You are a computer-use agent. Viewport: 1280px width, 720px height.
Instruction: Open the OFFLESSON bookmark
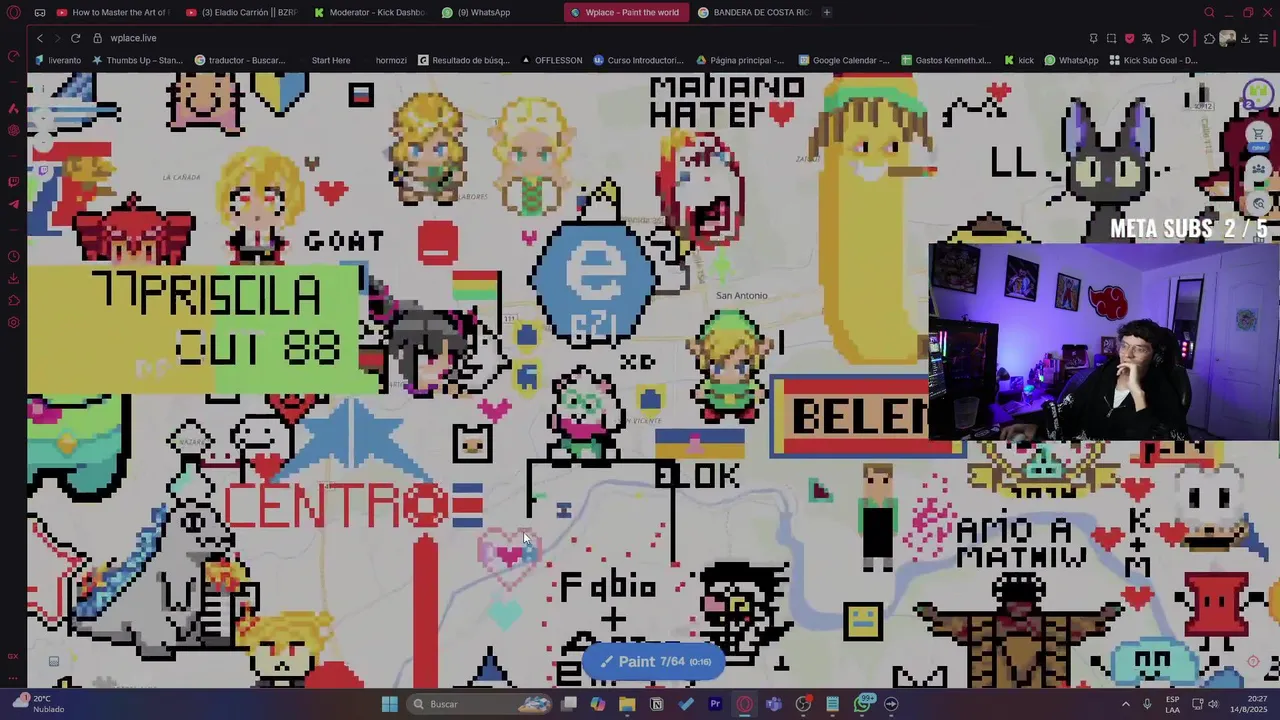click(x=551, y=60)
